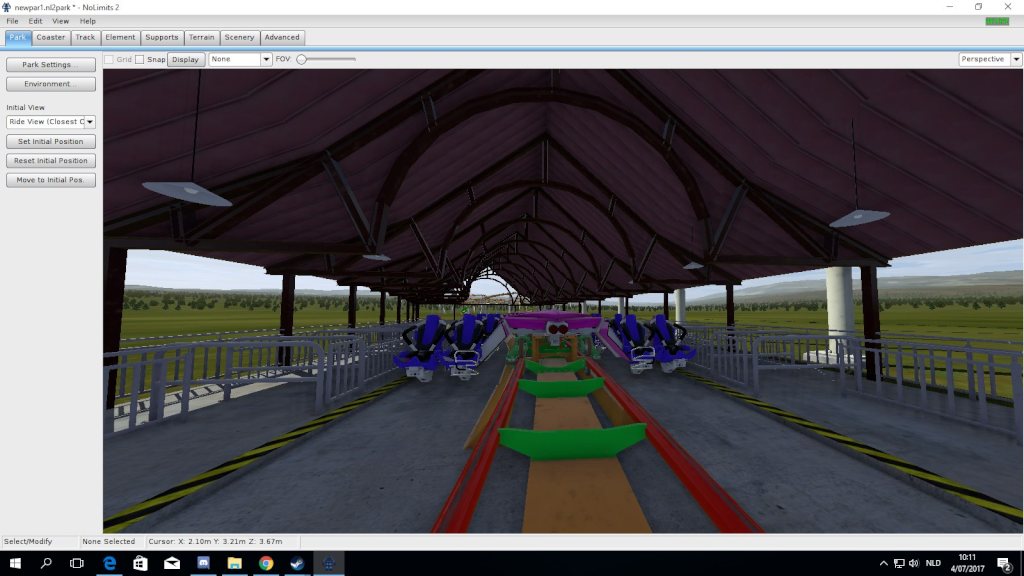Open the Microsoft Store taskbar icon
Image resolution: width=1024 pixels, height=576 pixels.
tap(140, 563)
